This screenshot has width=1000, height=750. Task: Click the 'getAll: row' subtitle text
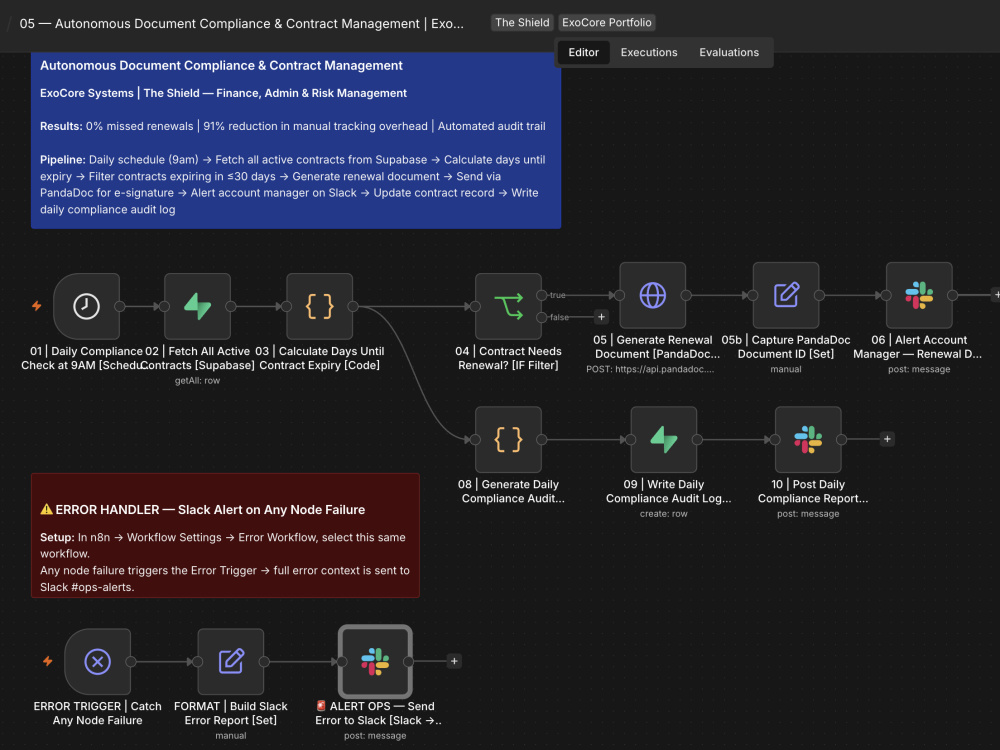(x=197, y=381)
